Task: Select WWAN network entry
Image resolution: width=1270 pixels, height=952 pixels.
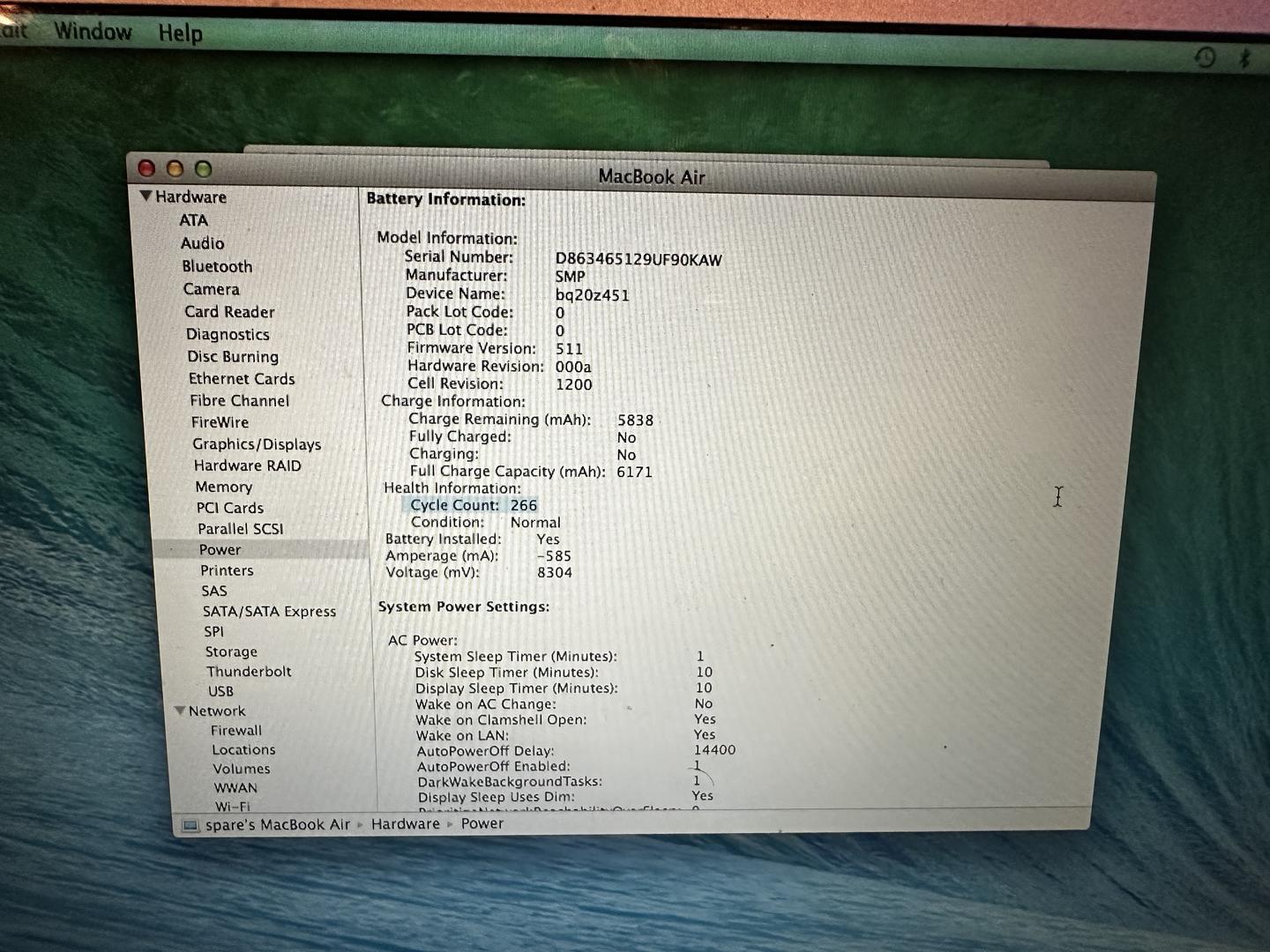Action: 235,788
